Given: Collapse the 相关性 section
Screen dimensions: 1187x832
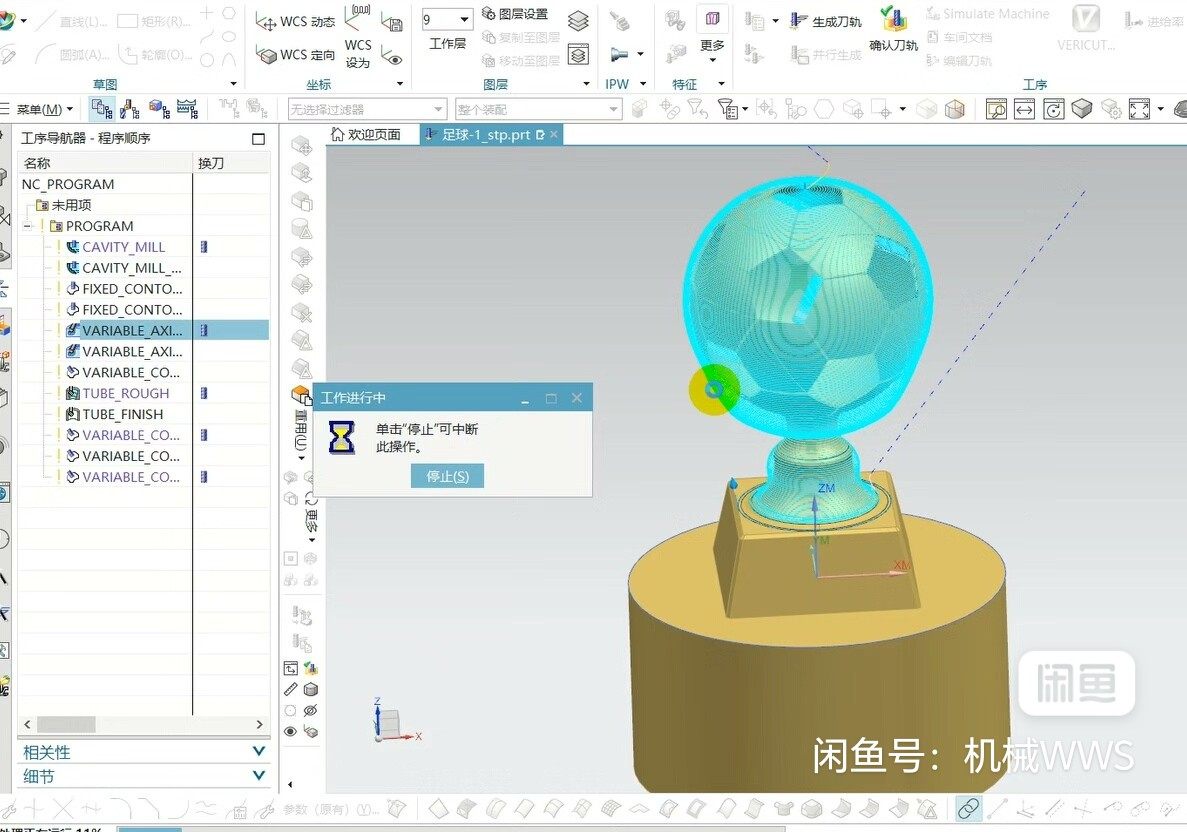Looking at the screenshot, I should tap(259, 752).
